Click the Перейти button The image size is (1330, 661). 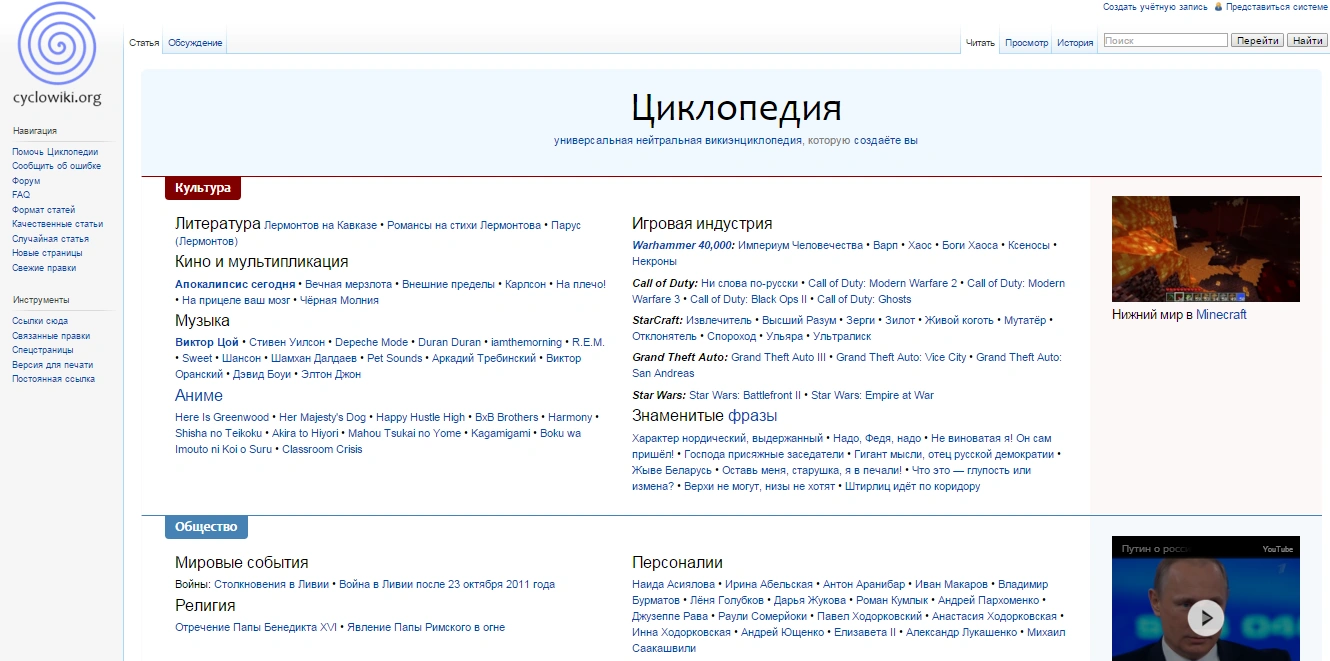coord(1257,41)
